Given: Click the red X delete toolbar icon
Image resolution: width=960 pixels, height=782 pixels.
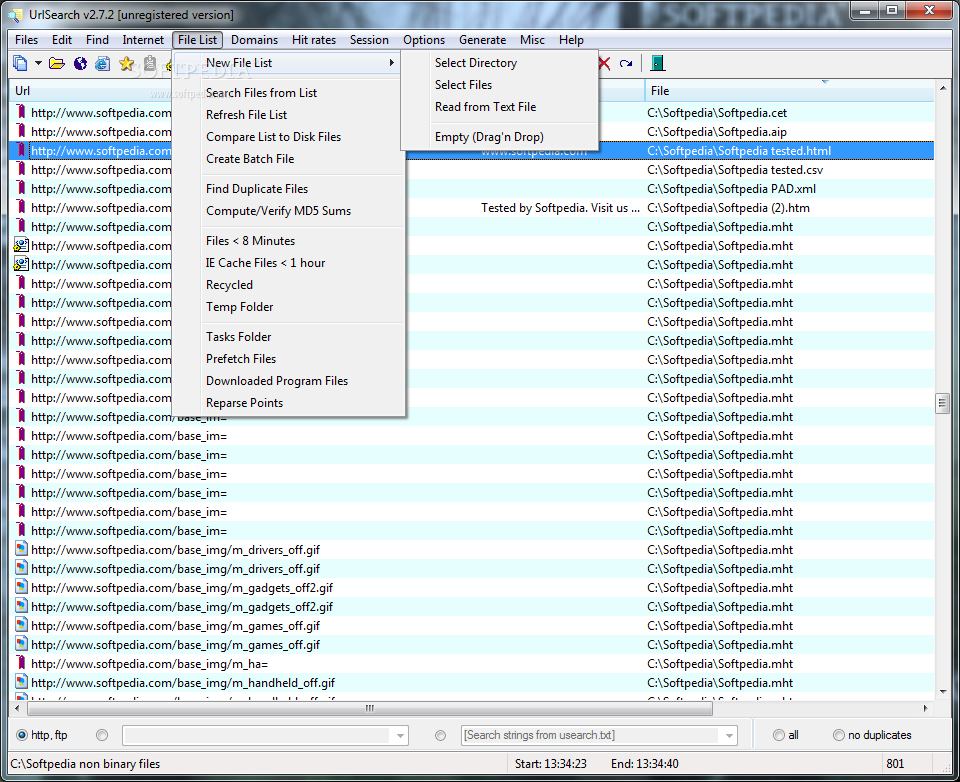Looking at the screenshot, I should tap(604, 63).
